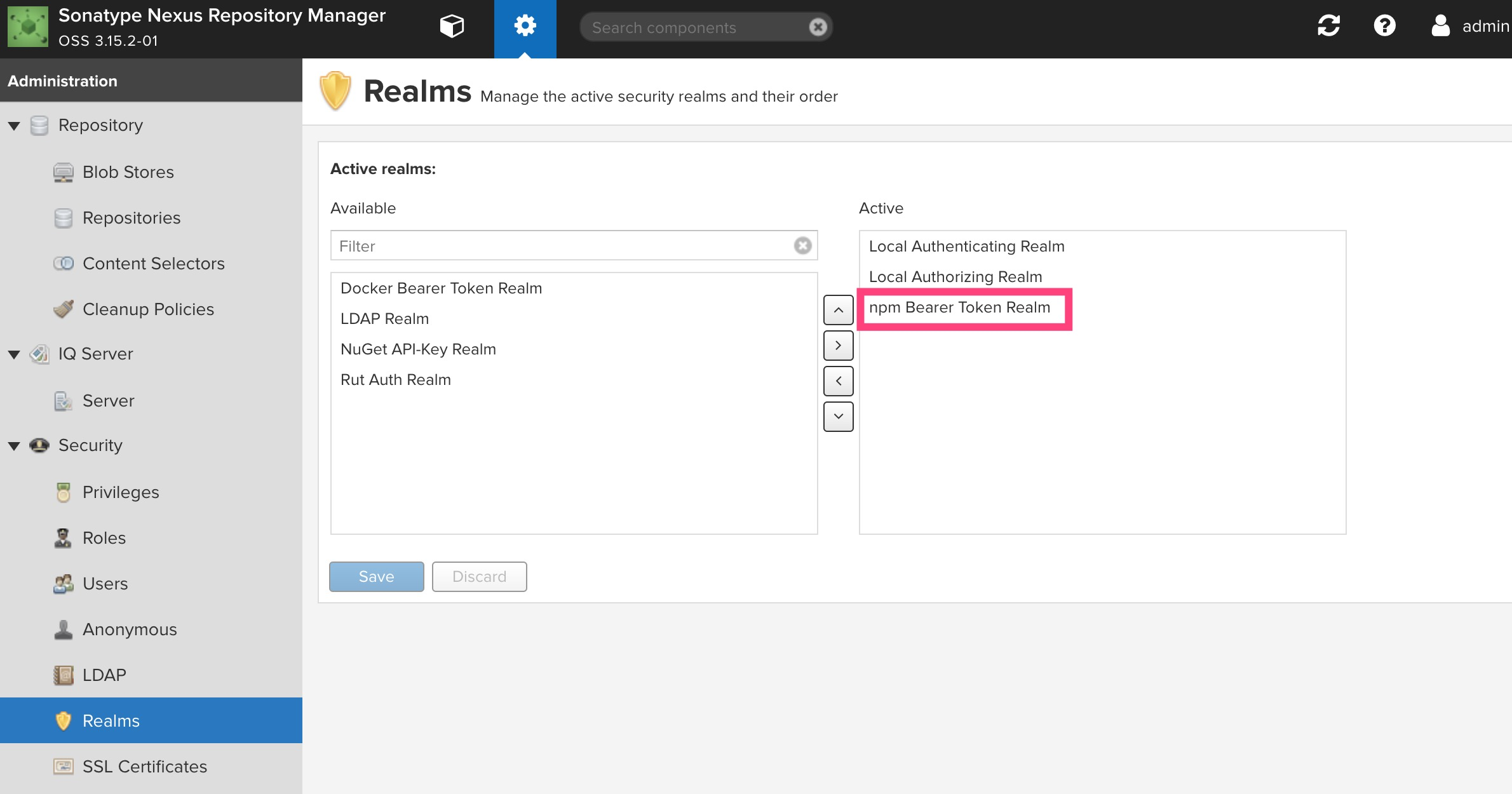The height and width of the screenshot is (794, 1512).
Task: Clear the Search components field
Action: click(x=818, y=27)
